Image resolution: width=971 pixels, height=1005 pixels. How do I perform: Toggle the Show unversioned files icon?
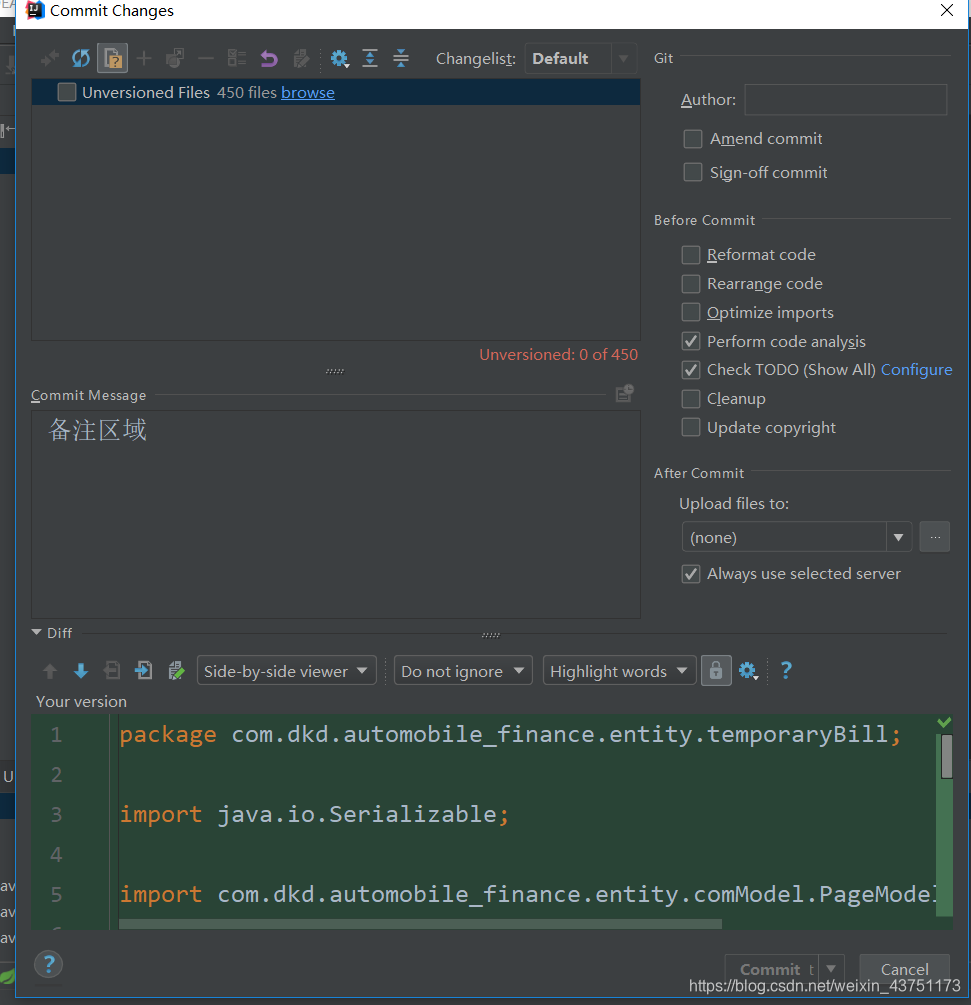coord(112,59)
